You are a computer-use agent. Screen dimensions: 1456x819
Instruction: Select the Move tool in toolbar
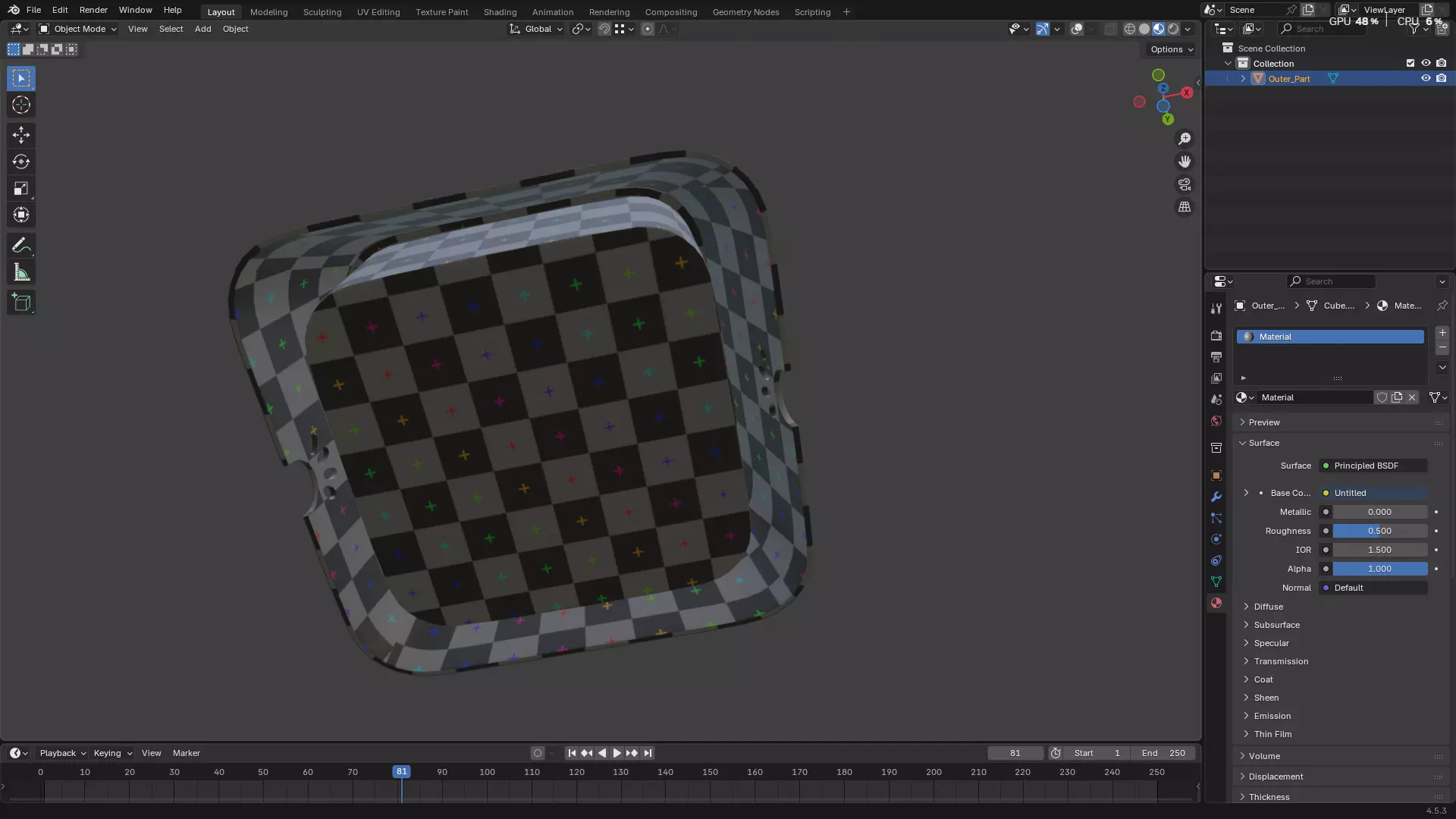coord(21,135)
